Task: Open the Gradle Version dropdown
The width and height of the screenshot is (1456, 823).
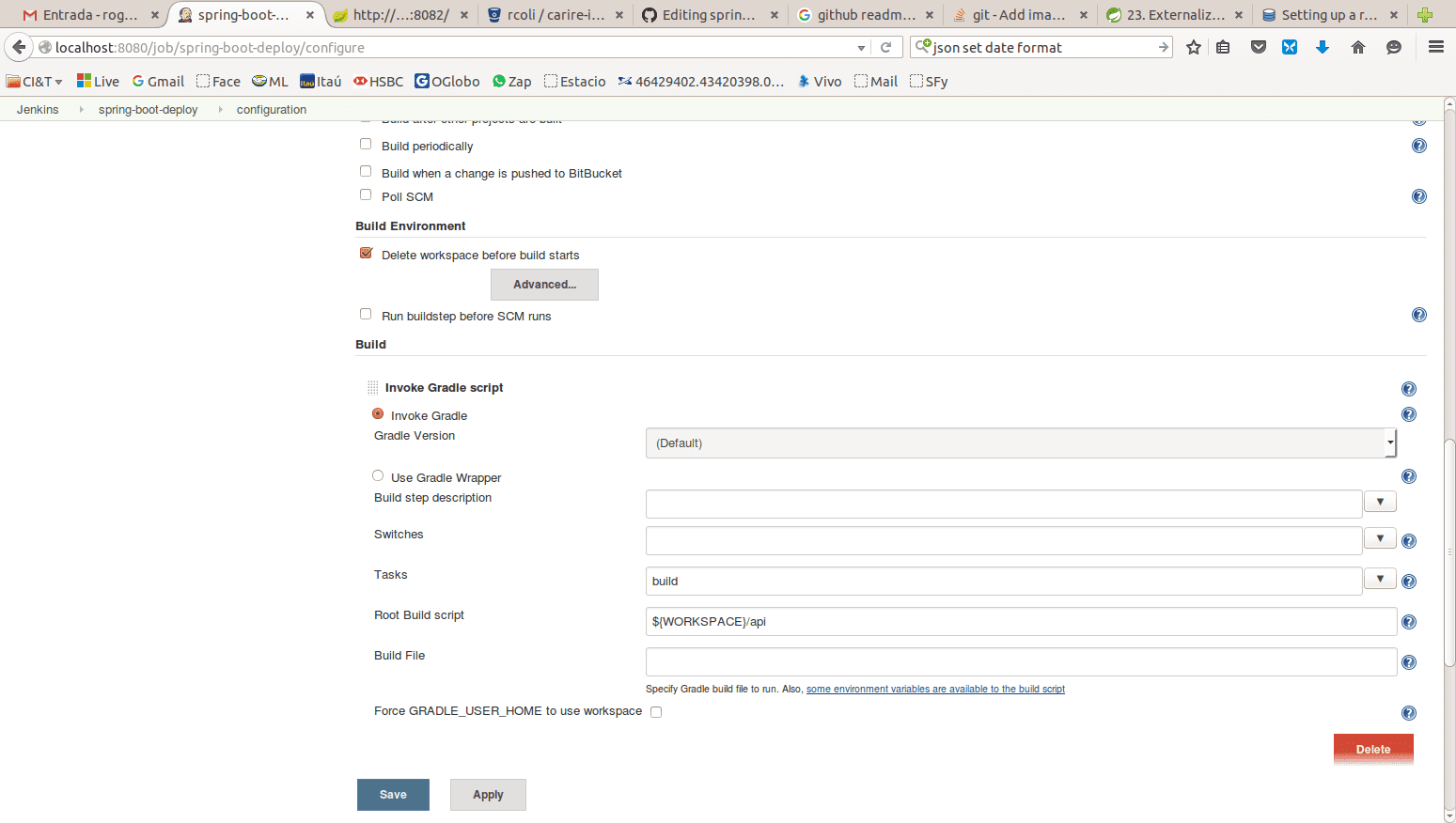Action: [1021, 443]
